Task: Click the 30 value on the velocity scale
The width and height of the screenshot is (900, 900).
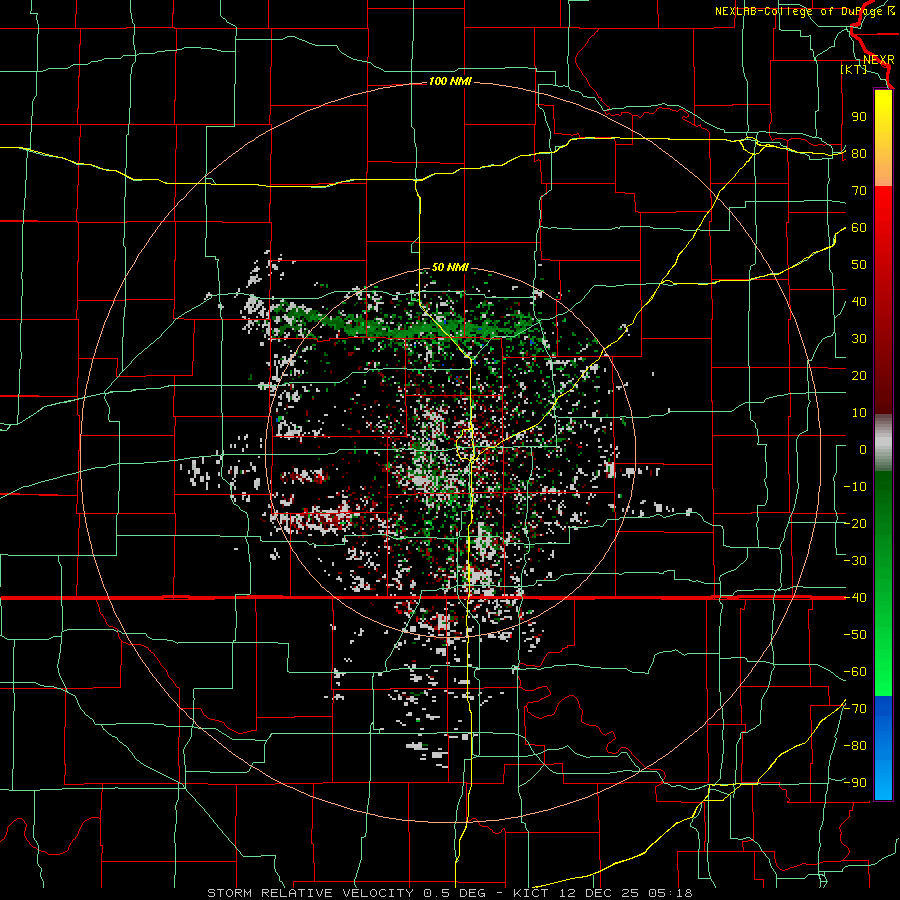Action: pyautogui.click(x=859, y=339)
